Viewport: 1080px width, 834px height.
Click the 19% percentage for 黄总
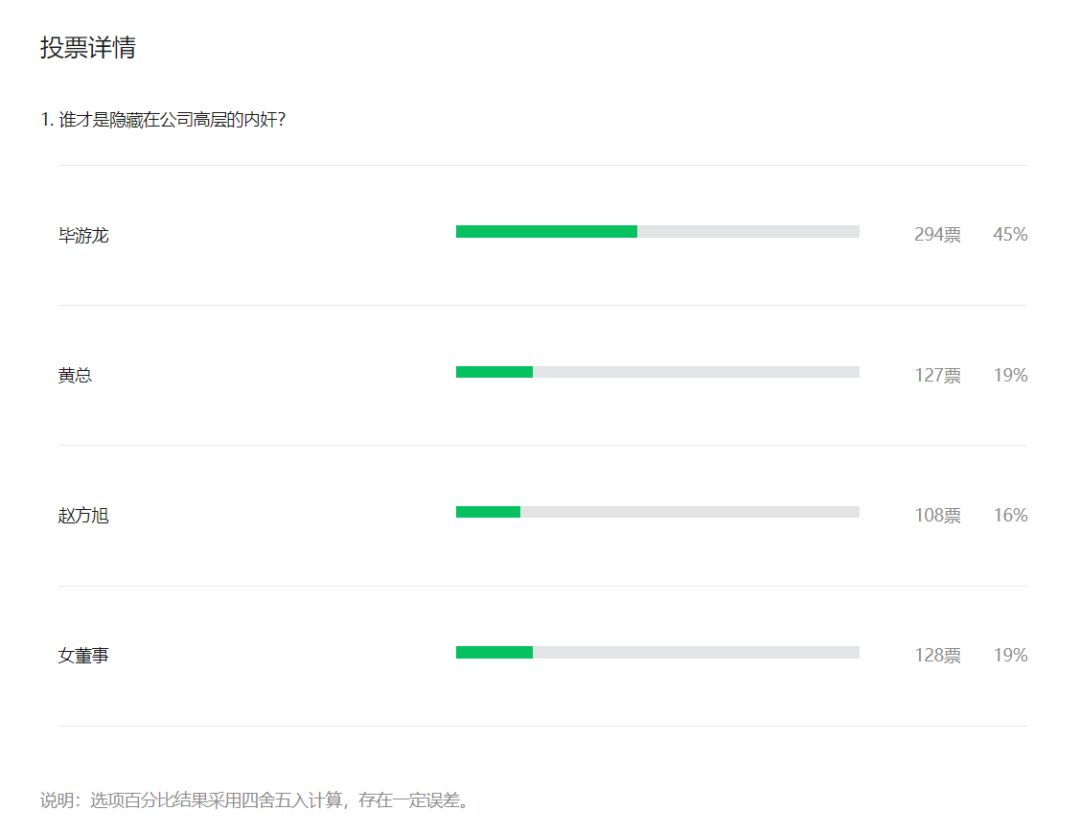[x=1010, y=375]
